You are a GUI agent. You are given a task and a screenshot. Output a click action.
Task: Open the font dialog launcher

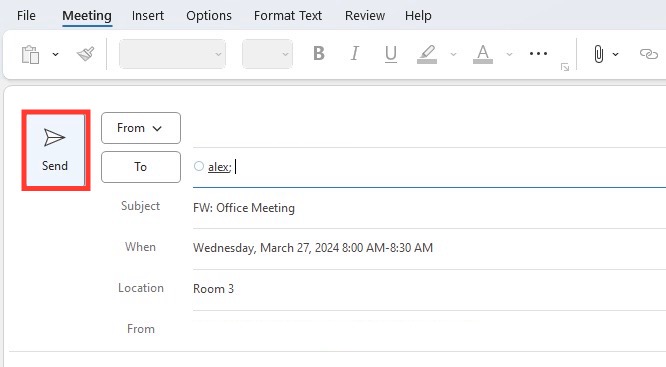(x=565, y=67)
